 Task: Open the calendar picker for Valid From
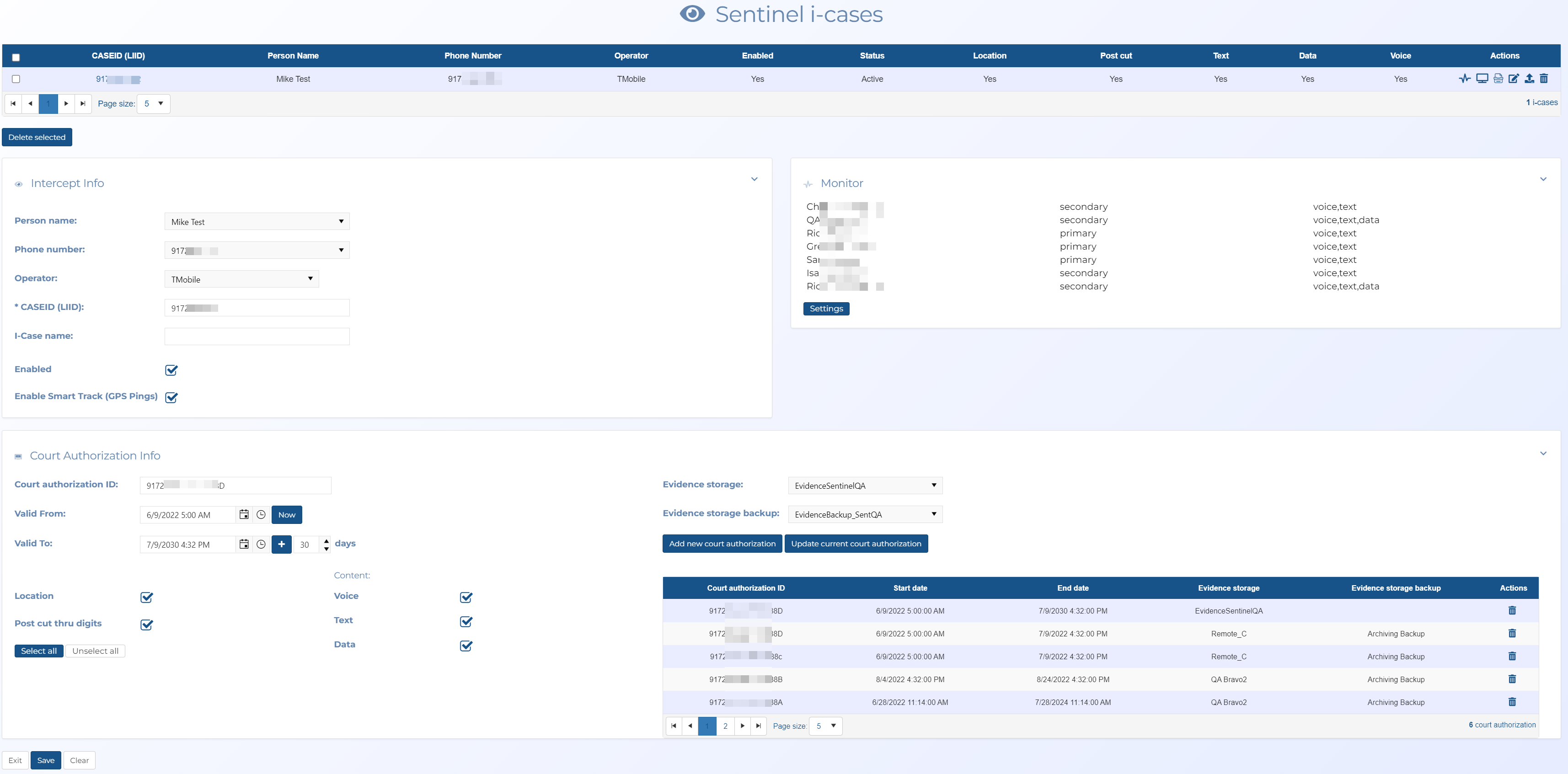point(244,515)
